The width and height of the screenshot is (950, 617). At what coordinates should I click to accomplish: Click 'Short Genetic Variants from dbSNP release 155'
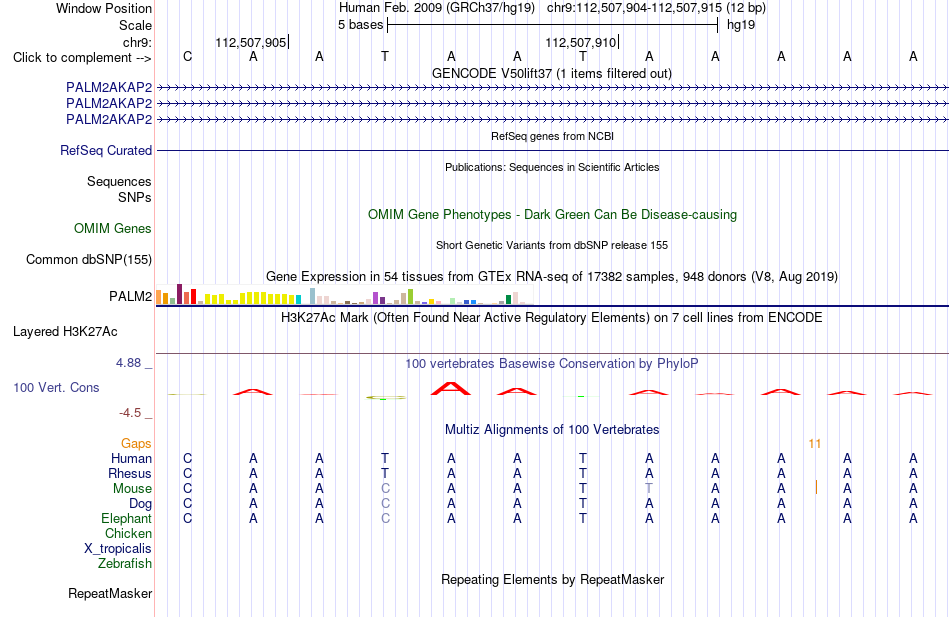[552, 245]
